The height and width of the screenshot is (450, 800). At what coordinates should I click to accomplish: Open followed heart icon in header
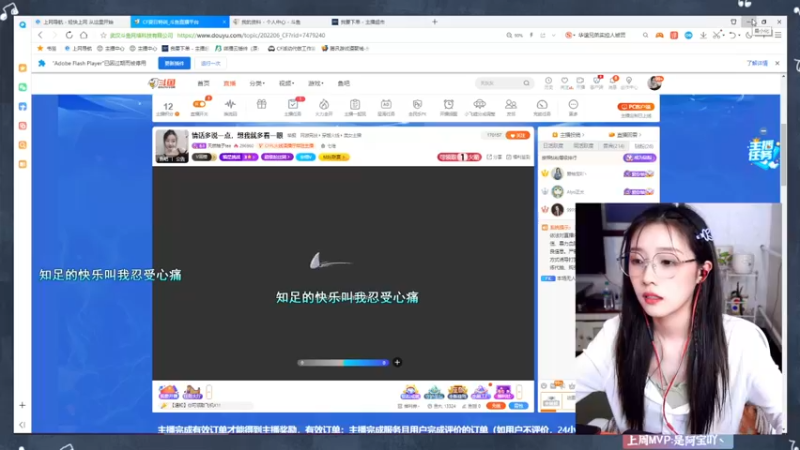coord(564,82)
